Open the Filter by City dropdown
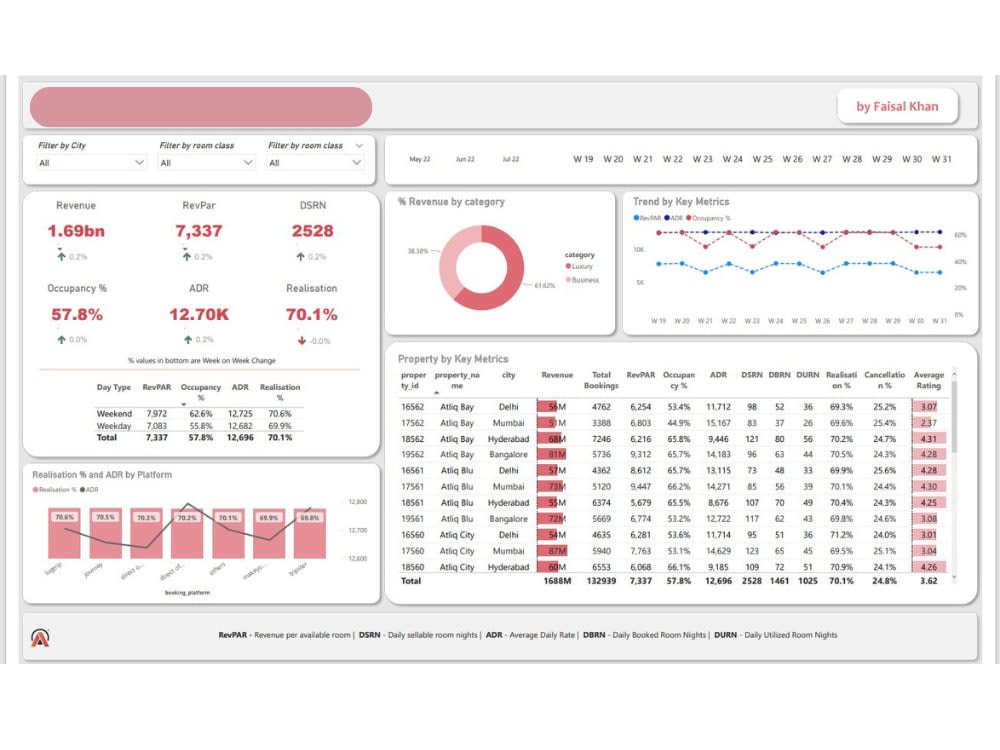This screenshot has width=1000, height=750. (140, 162)
